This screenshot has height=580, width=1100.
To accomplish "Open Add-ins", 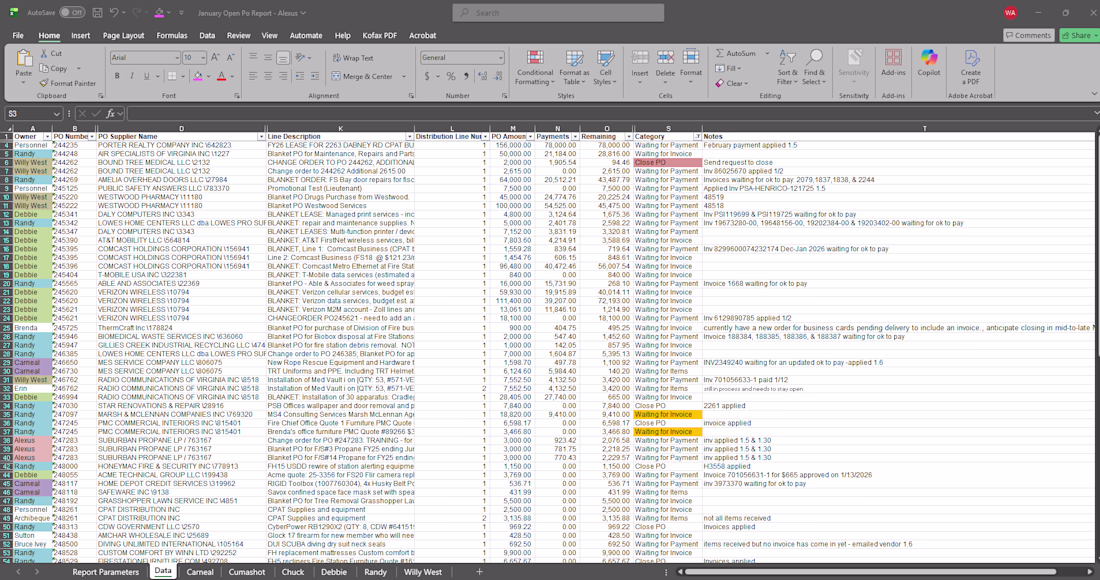I will click(x=893, y=63).
